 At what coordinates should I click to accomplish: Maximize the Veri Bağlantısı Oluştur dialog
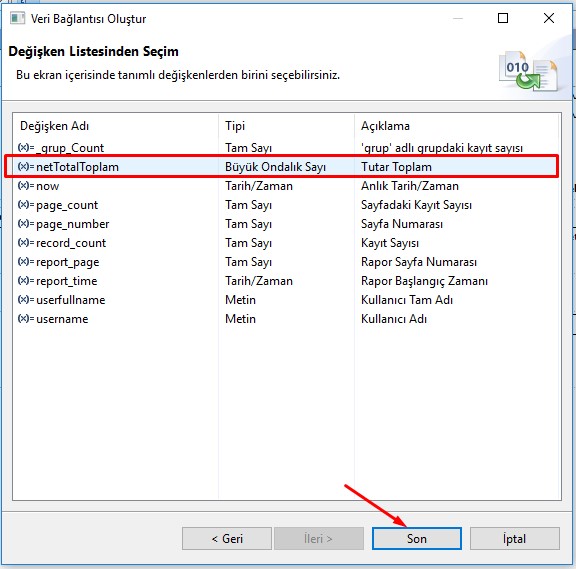pos(503,18)
